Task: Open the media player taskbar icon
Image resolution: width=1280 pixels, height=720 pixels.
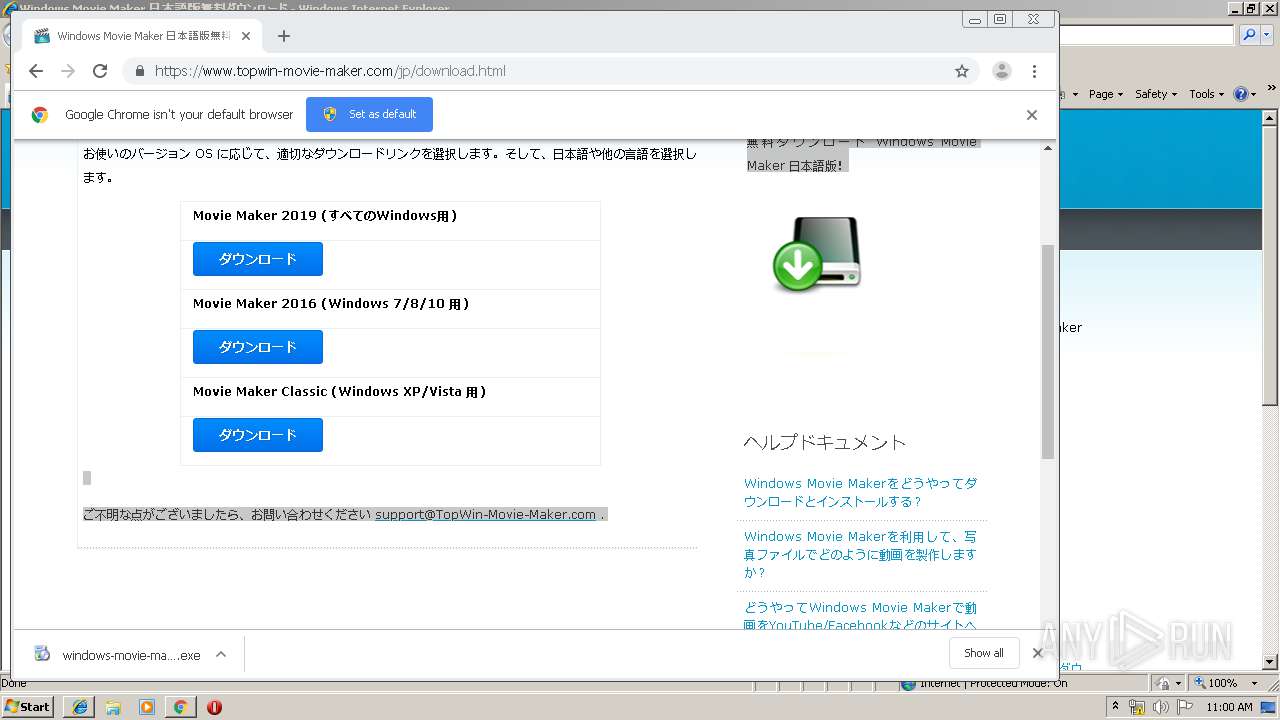Action: (x=147, y=707)
